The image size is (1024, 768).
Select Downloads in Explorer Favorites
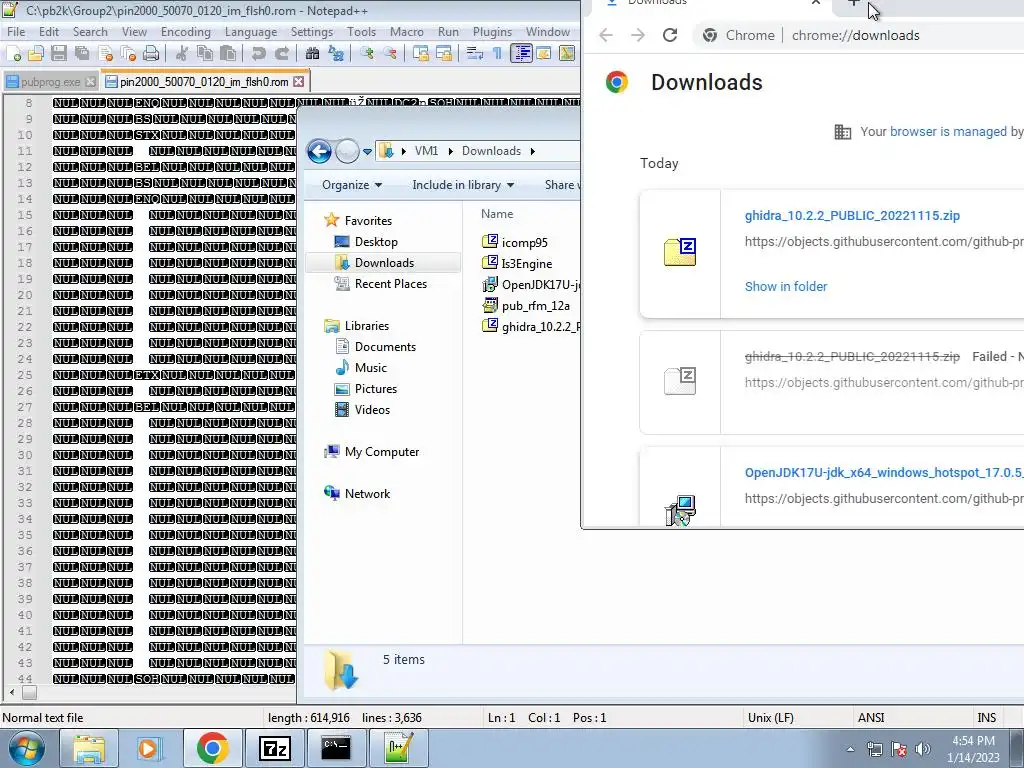pyautogui.click(x=383, y=263)
